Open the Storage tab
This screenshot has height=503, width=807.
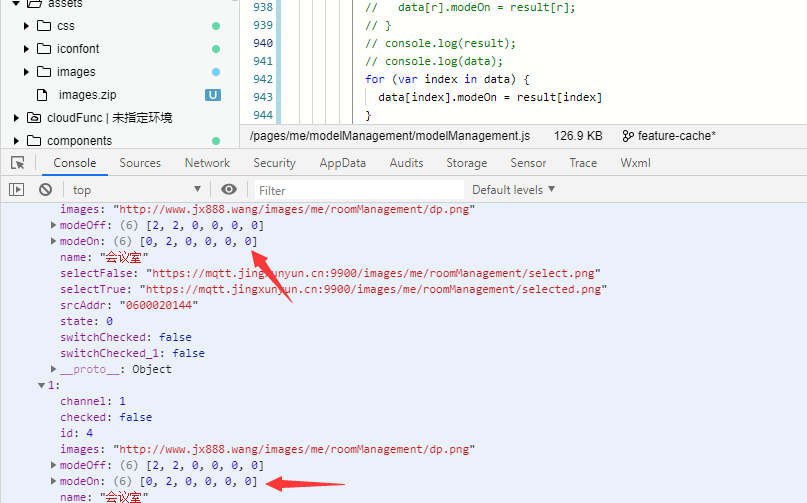(466, 163)
